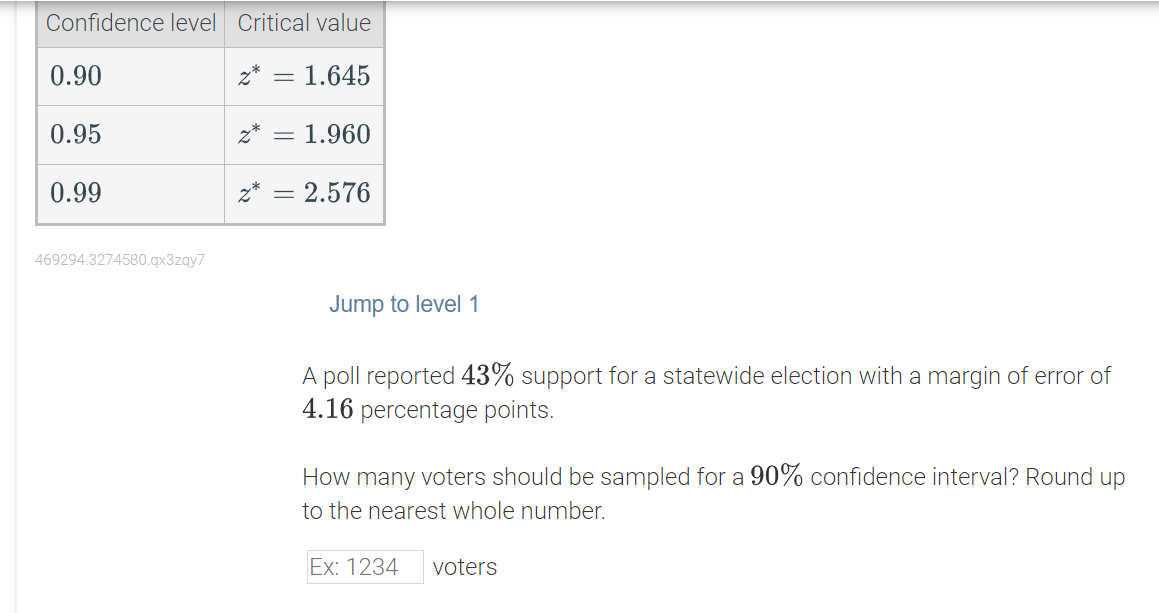The height and width of the screenshot is (613, 1159).
Task: Click the Critical value column header
Action: coord(304,23)
